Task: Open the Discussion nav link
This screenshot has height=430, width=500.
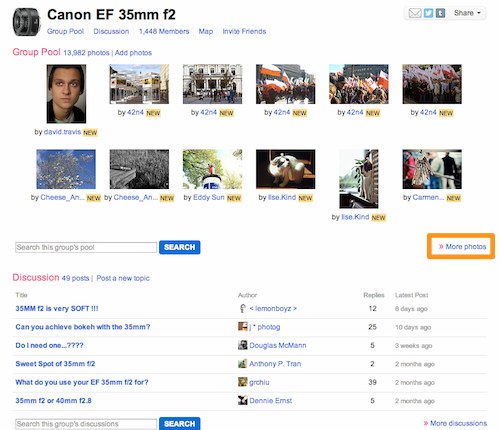Action: (111, 31)
